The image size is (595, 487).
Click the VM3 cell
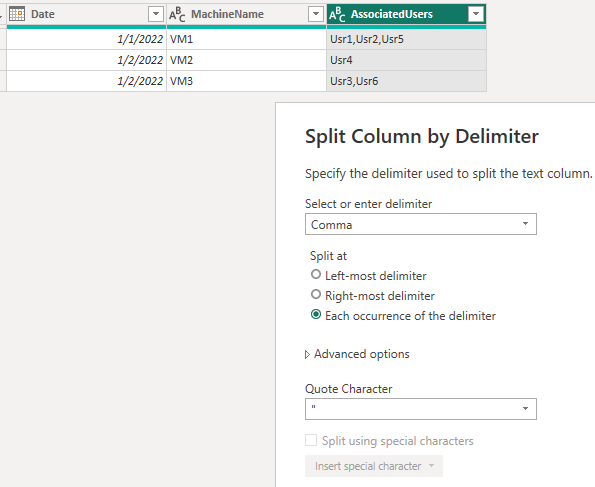click(246, 81)
